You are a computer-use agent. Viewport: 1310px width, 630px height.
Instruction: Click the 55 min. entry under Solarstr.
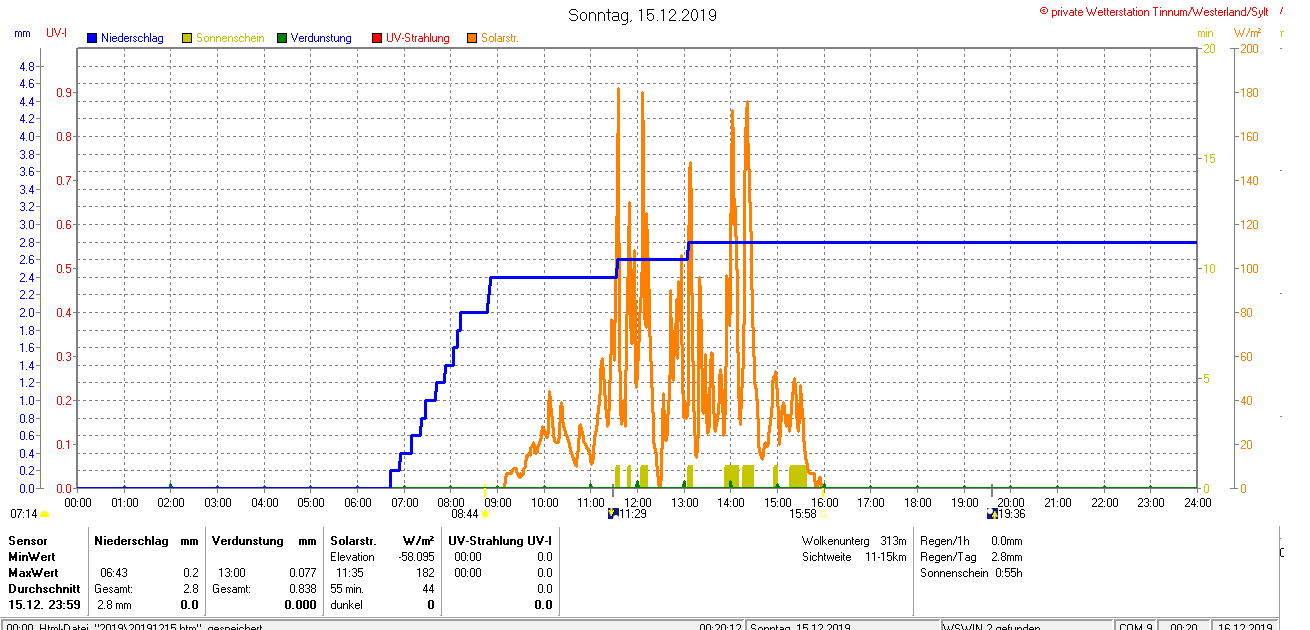click(349, 589)
